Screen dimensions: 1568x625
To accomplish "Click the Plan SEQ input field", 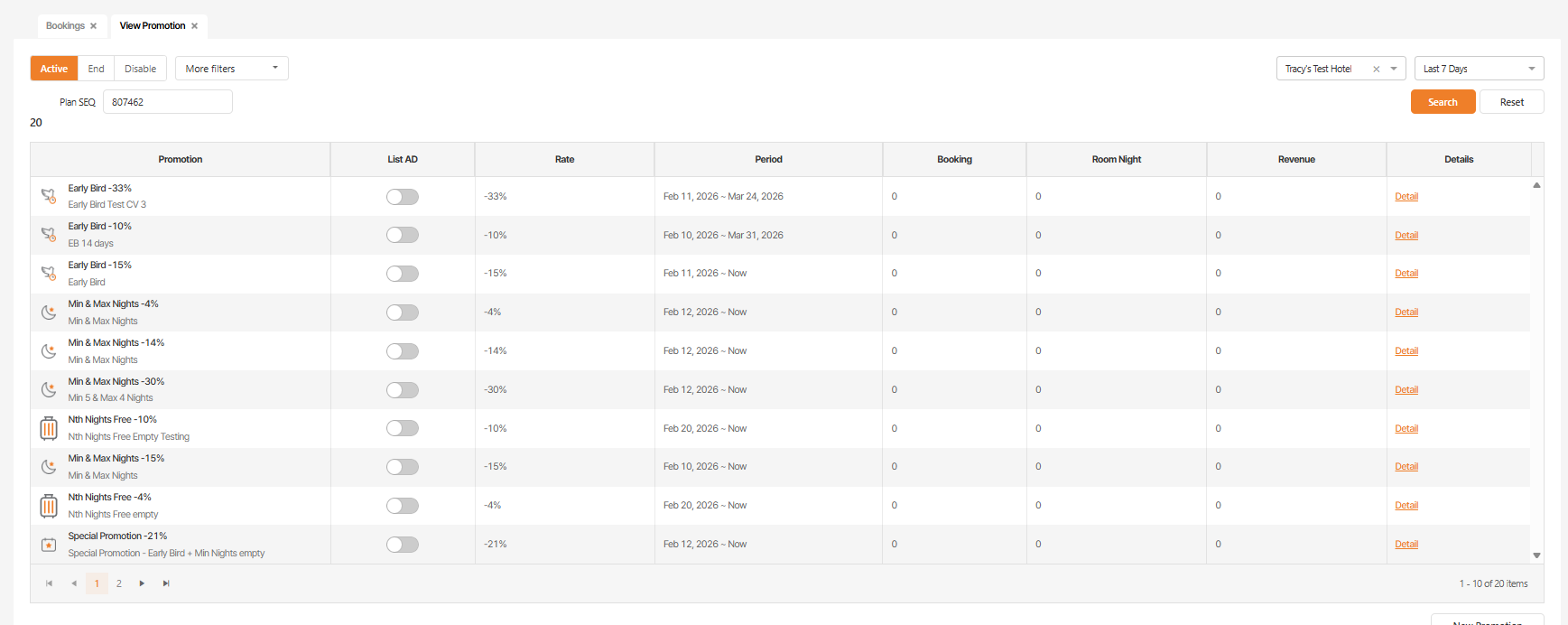I will (167, 102).
